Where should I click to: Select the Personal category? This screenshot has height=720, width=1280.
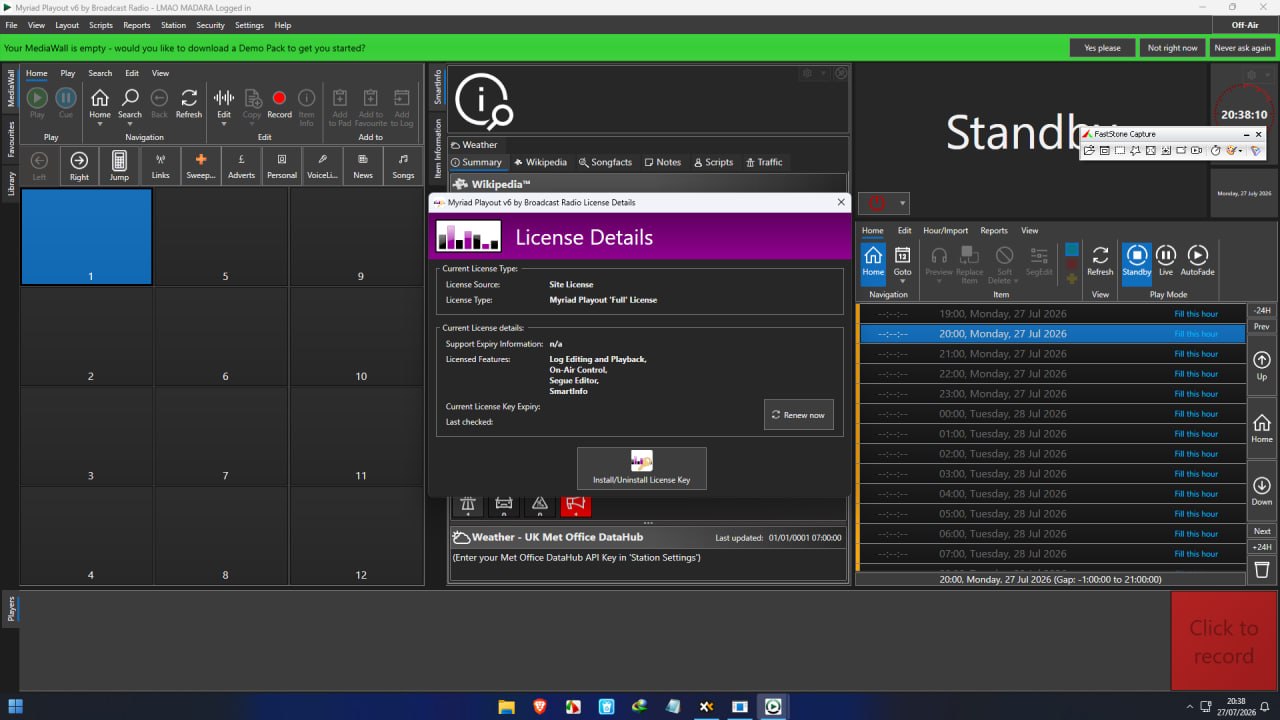(282, 165)
